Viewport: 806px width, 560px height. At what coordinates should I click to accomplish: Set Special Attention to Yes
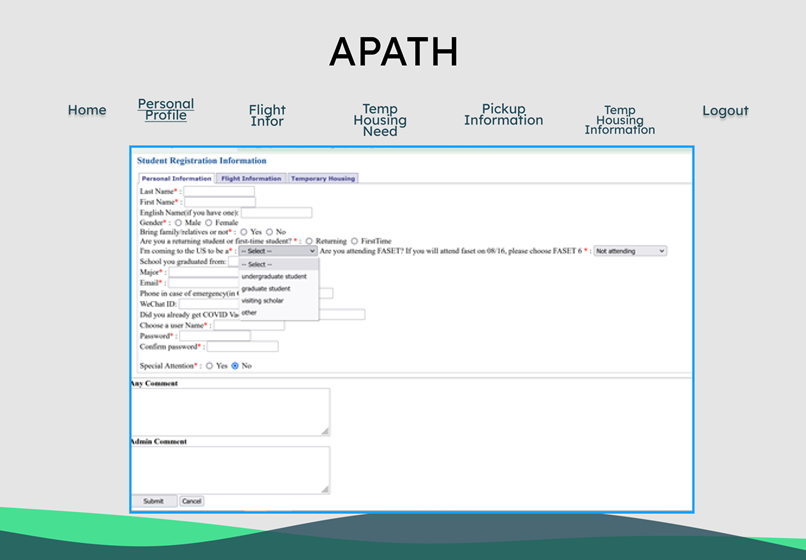click(x=209, y=366)
